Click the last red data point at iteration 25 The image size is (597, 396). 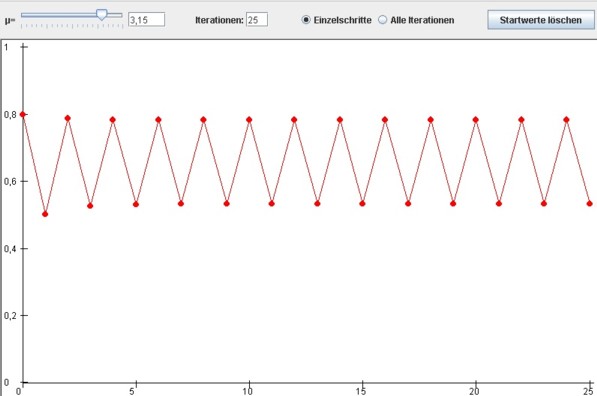589,204
